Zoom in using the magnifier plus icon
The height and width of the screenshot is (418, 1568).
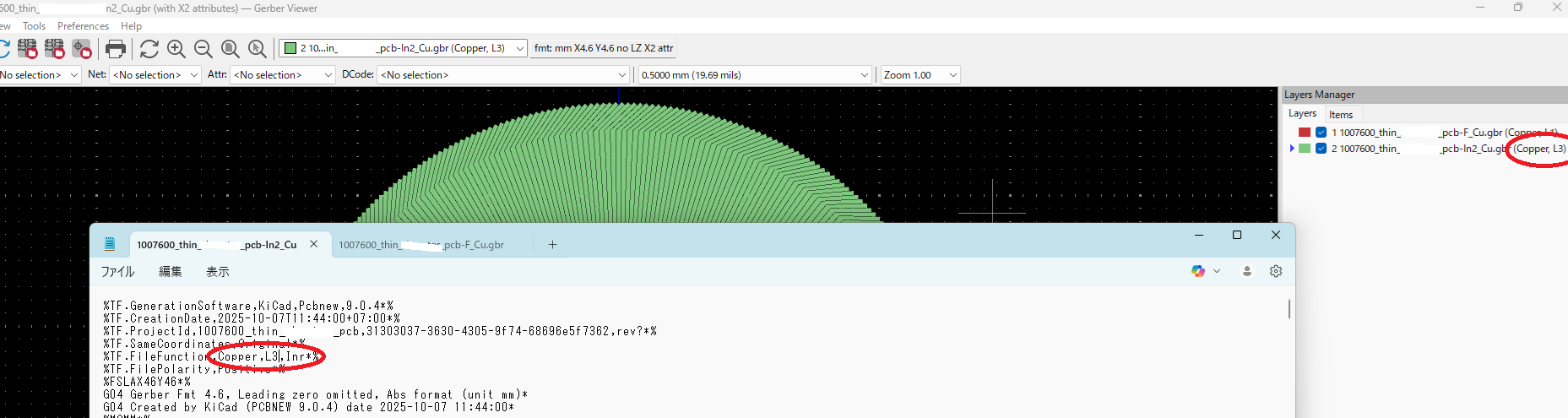pyautogui.click(x=176, y=49)
